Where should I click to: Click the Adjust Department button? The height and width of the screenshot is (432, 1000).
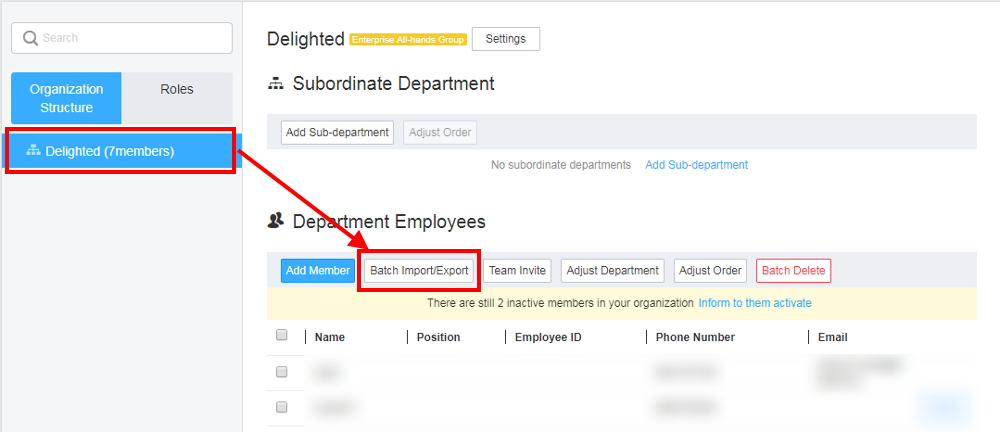[612, 271]
